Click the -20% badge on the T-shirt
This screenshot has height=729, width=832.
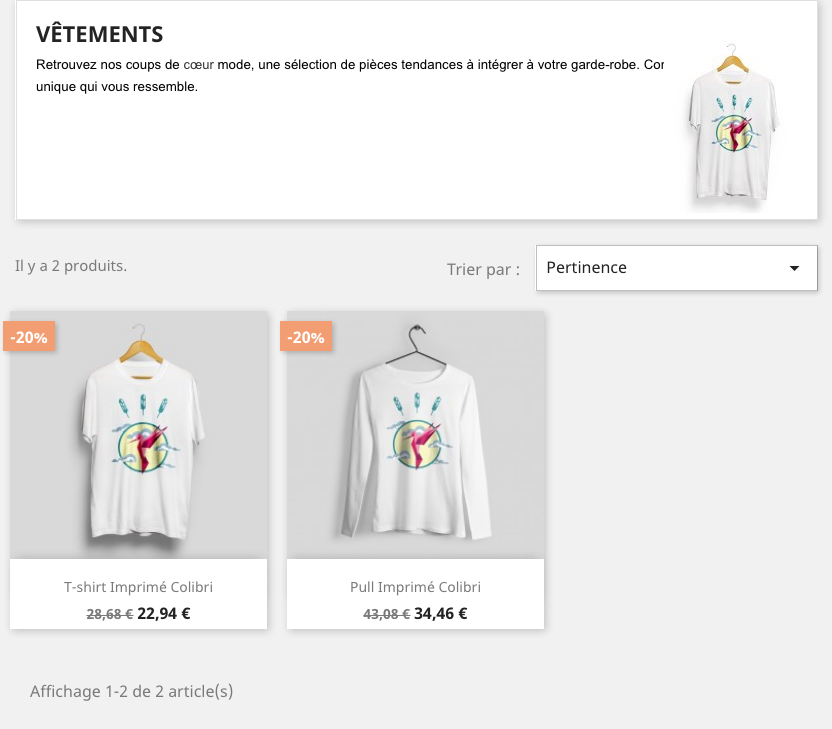[29, 337]
